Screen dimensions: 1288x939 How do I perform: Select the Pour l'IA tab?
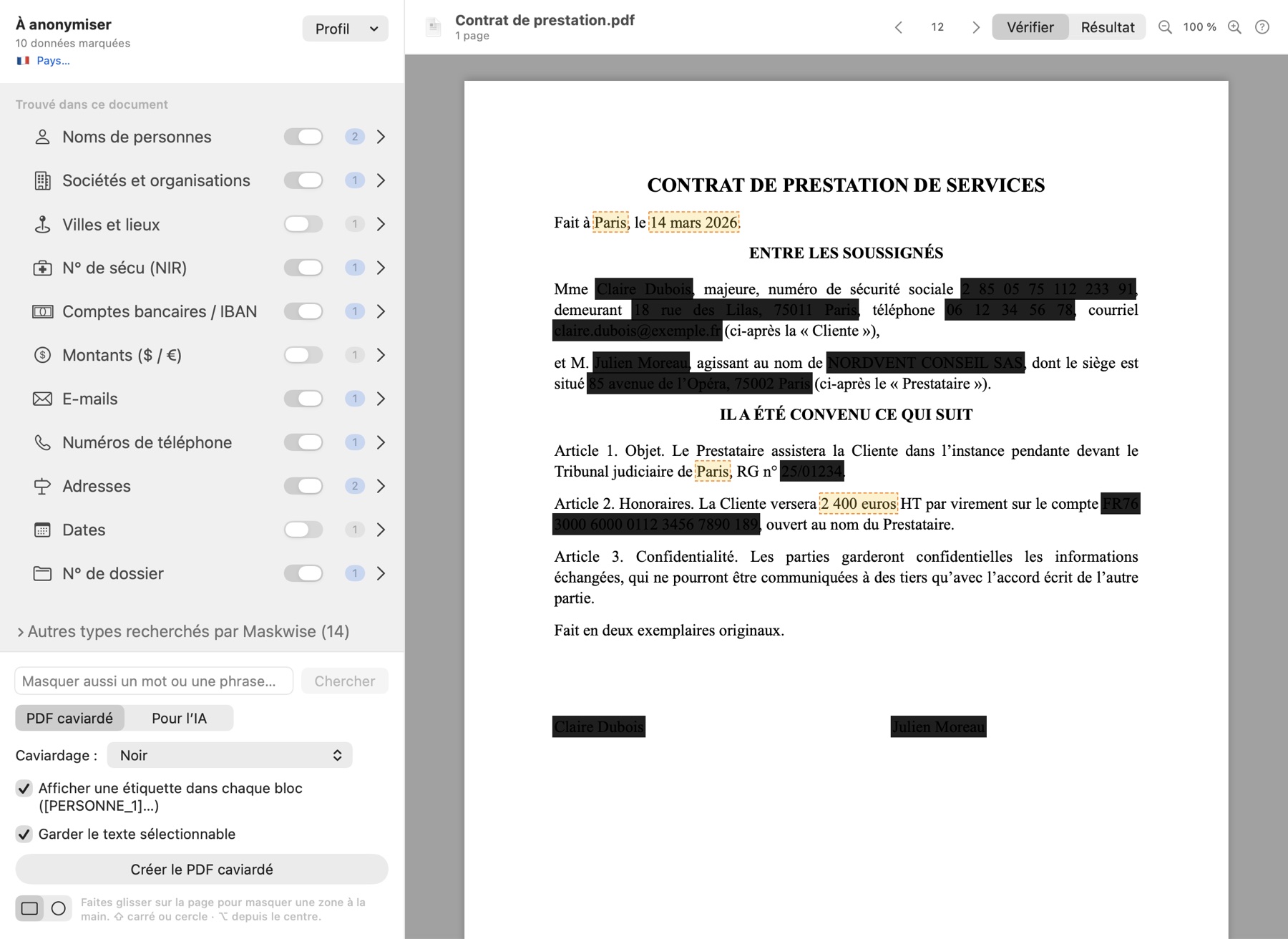tap(179, 718)
